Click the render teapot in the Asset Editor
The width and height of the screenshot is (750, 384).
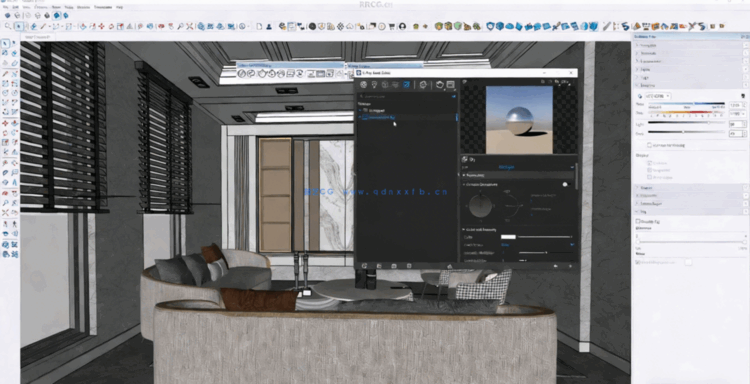[x=440, y=85]
